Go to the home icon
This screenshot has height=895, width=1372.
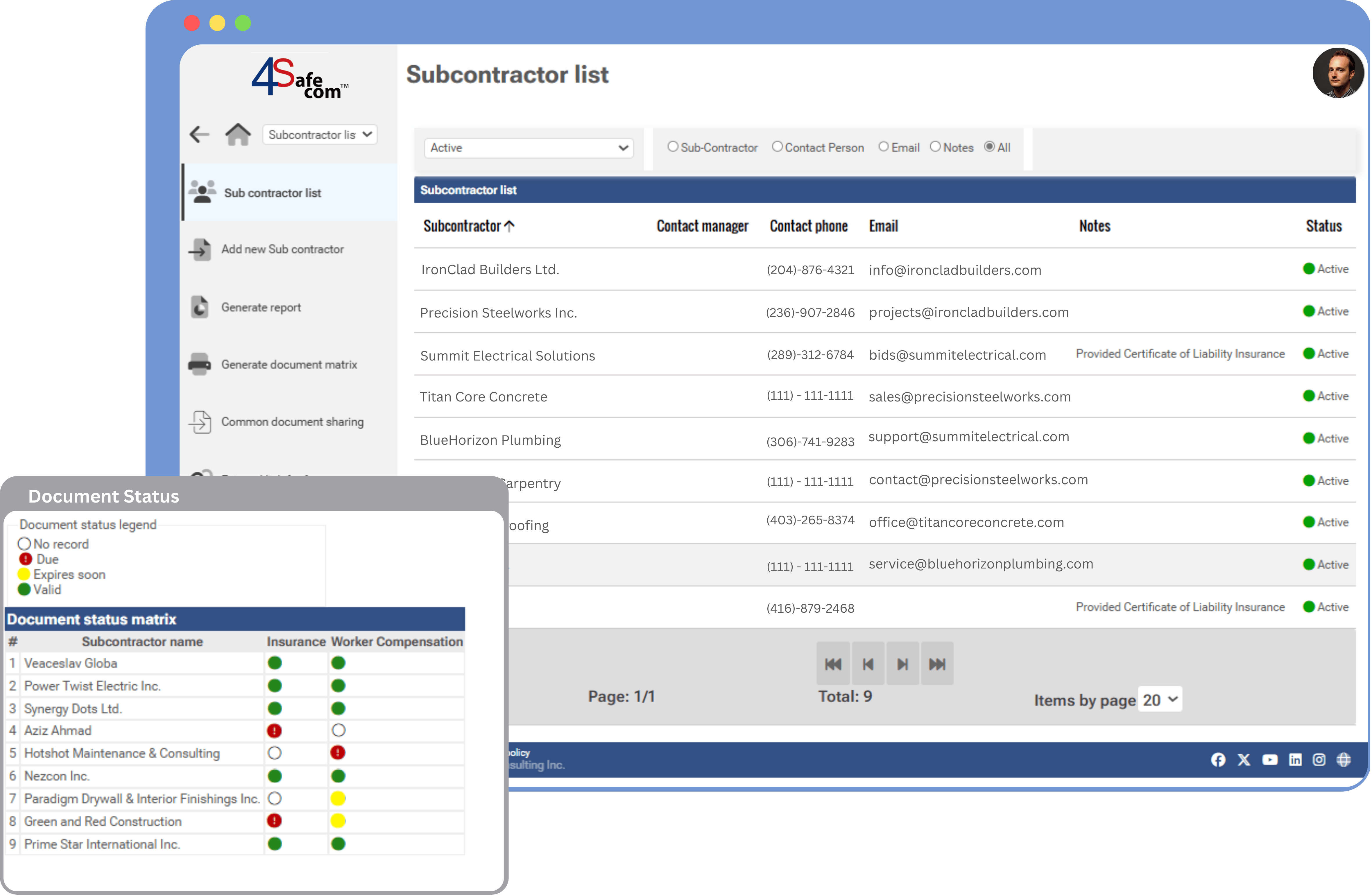(238, 135)
